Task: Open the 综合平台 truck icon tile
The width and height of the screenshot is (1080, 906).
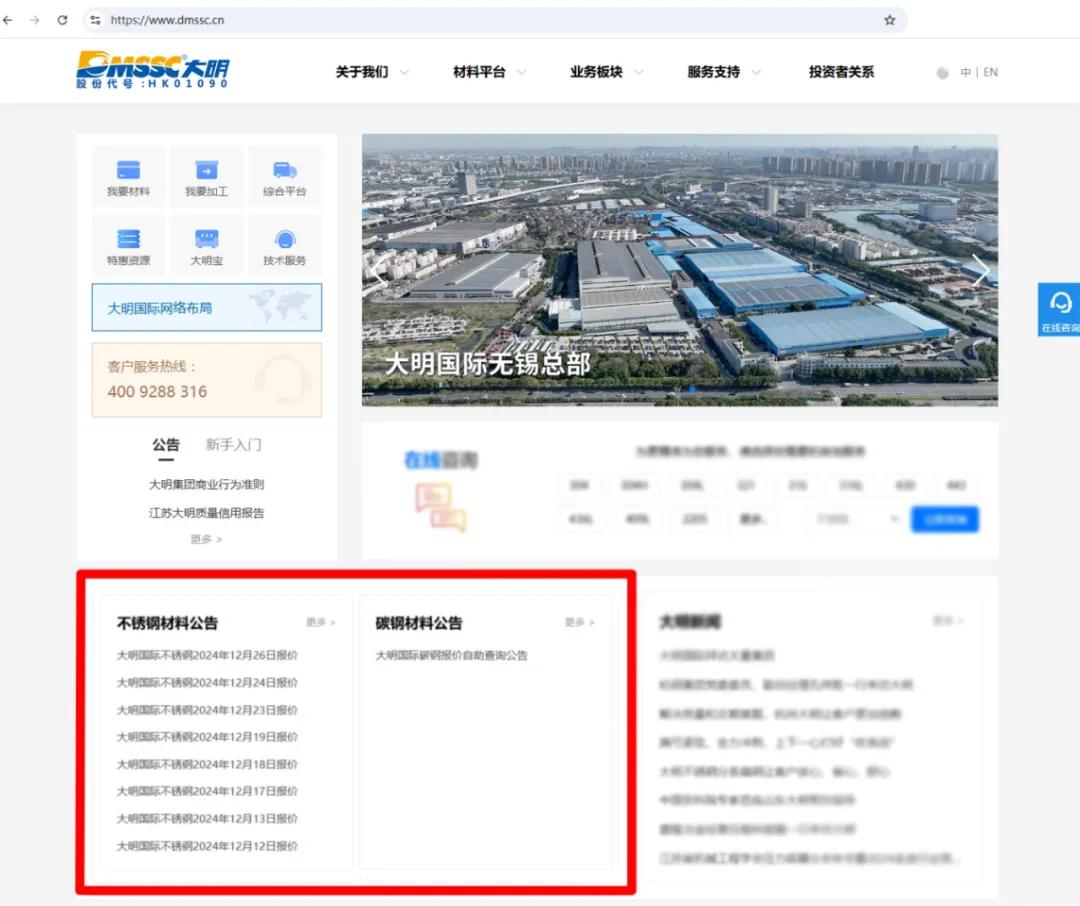Action: pos(284,176)
